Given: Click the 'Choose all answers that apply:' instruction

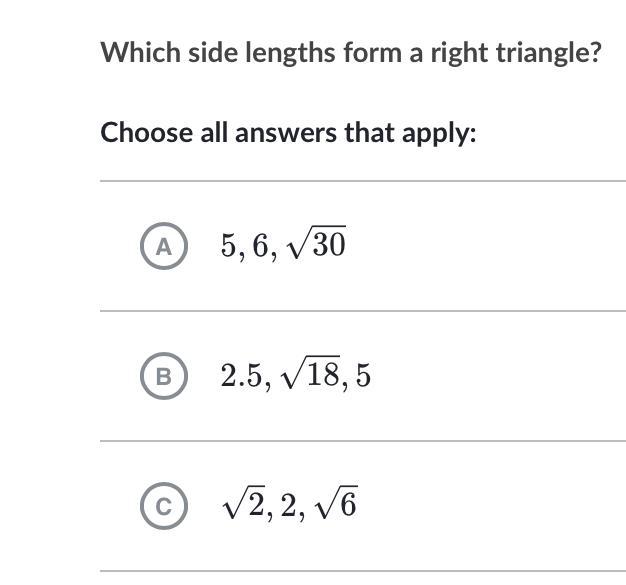Looking at the screenshot, I should (288, 132).
